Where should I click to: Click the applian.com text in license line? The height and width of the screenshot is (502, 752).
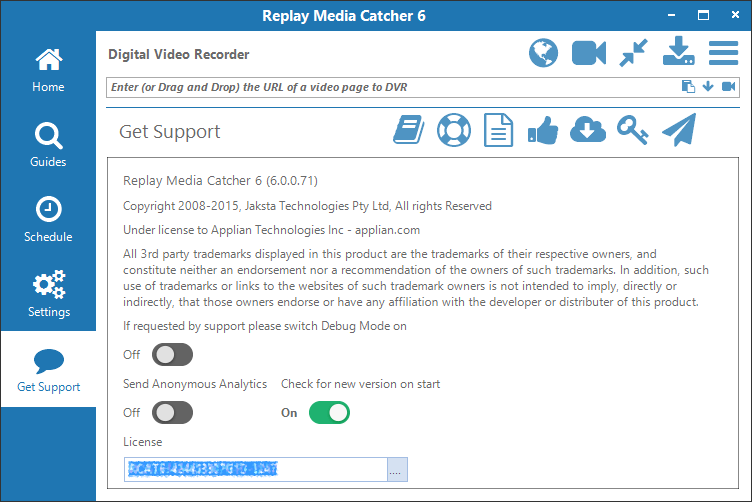point(388,230)
